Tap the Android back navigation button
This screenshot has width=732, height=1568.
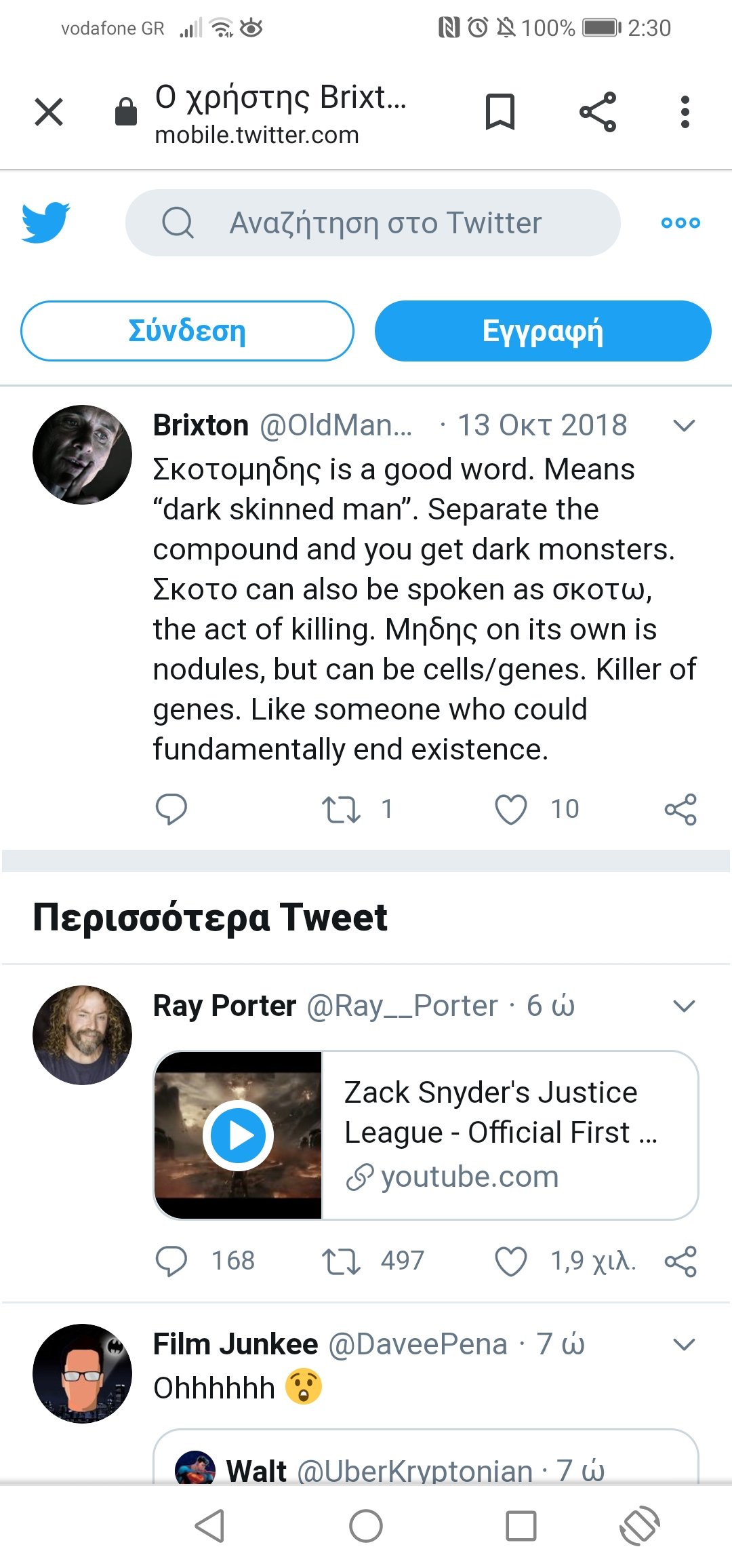[x=209, y=1526]
